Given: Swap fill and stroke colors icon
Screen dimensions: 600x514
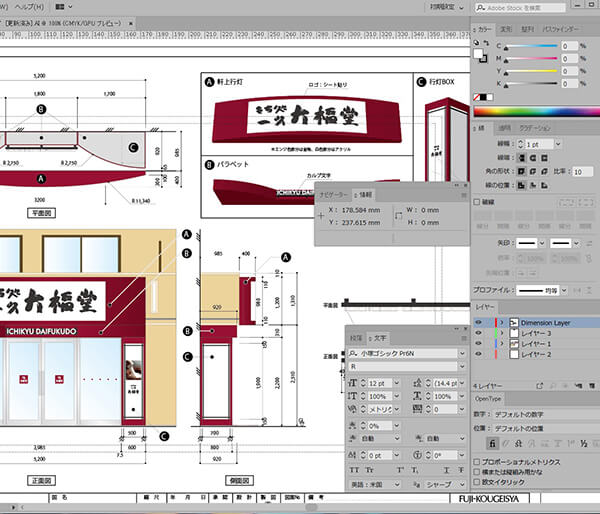Looking at the screenshot, I should 486,43.
